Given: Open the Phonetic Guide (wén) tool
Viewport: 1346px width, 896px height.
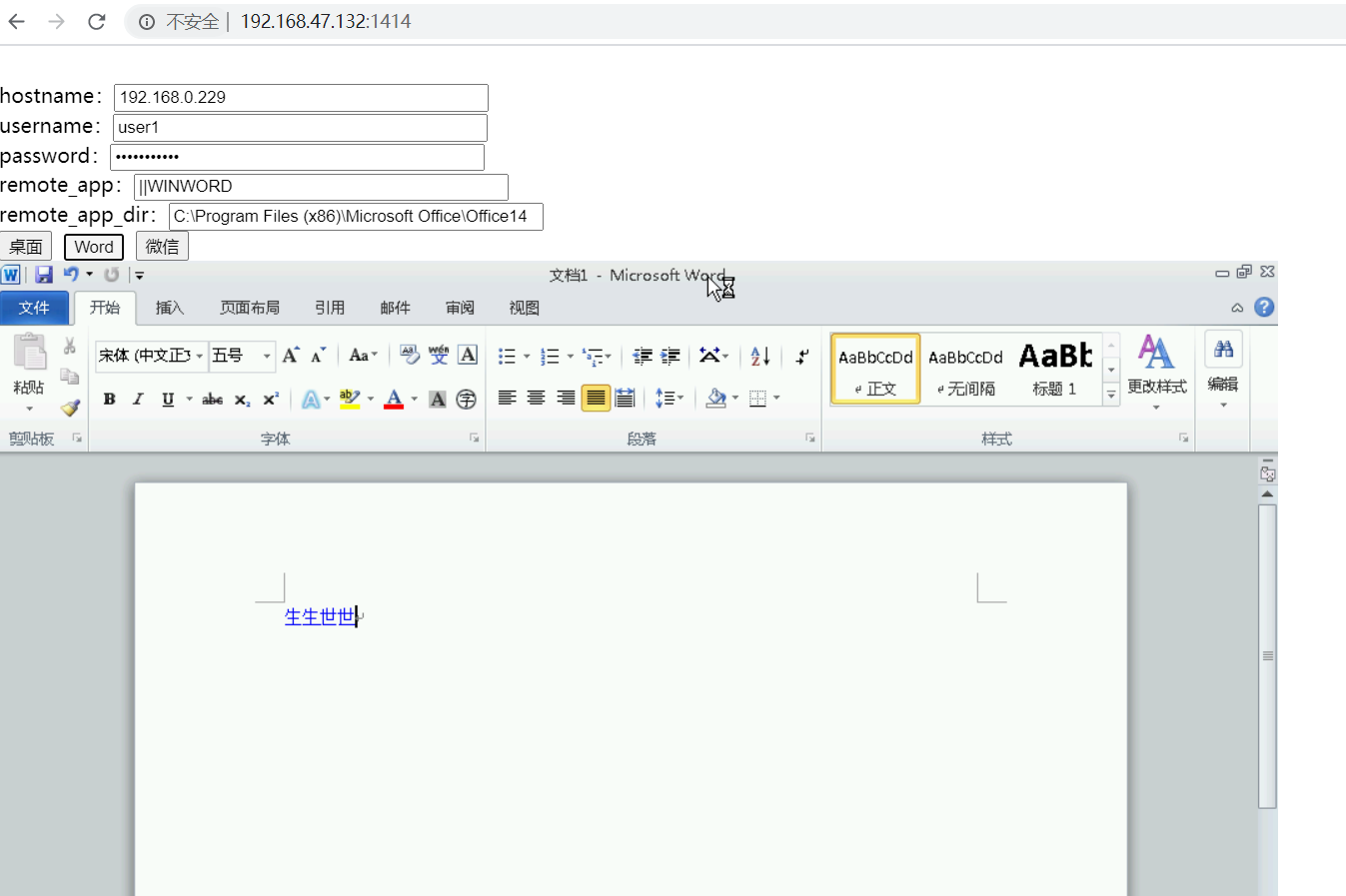Looking at the screenshot, I should point(439,355).
